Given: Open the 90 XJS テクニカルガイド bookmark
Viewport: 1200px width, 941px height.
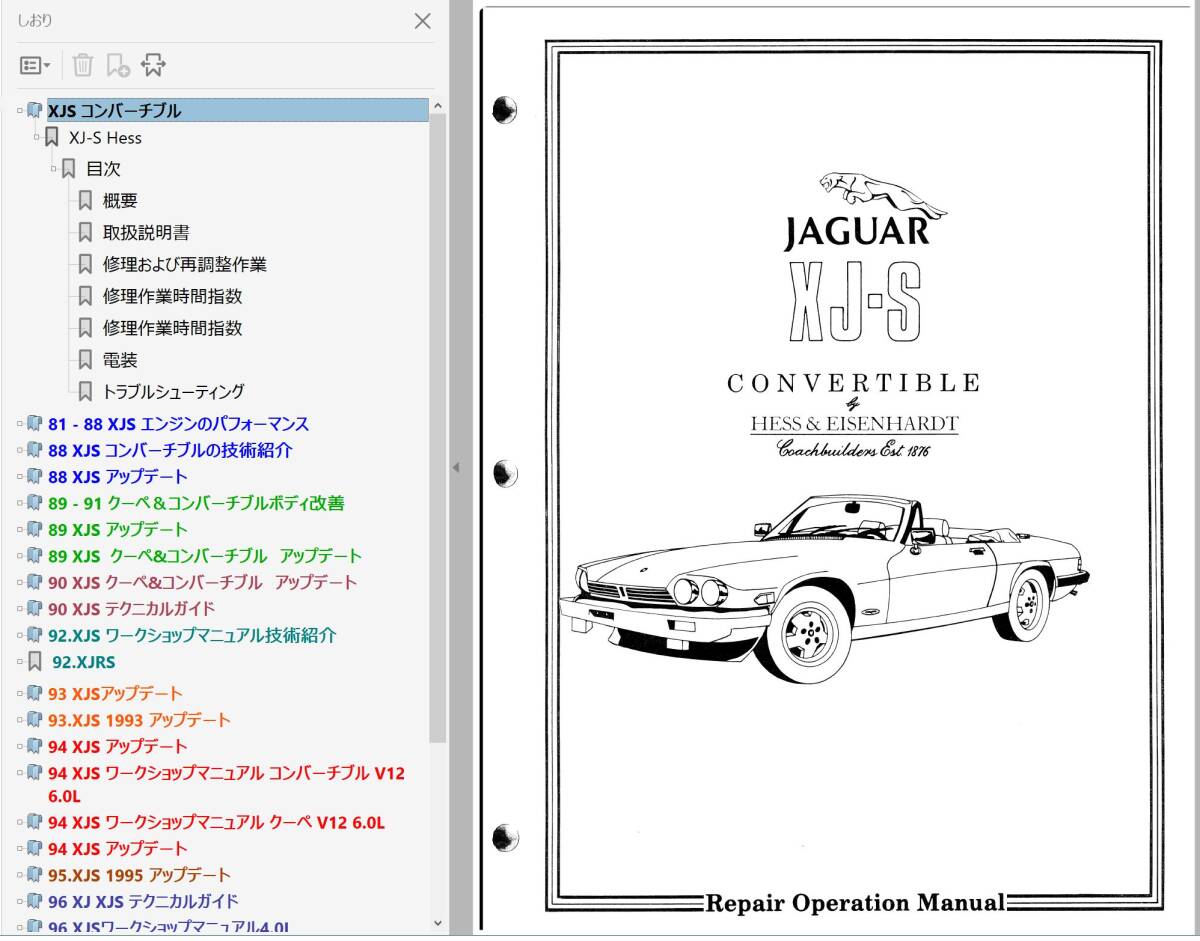Looking at the screenshot, I should (x=131, y=608).
